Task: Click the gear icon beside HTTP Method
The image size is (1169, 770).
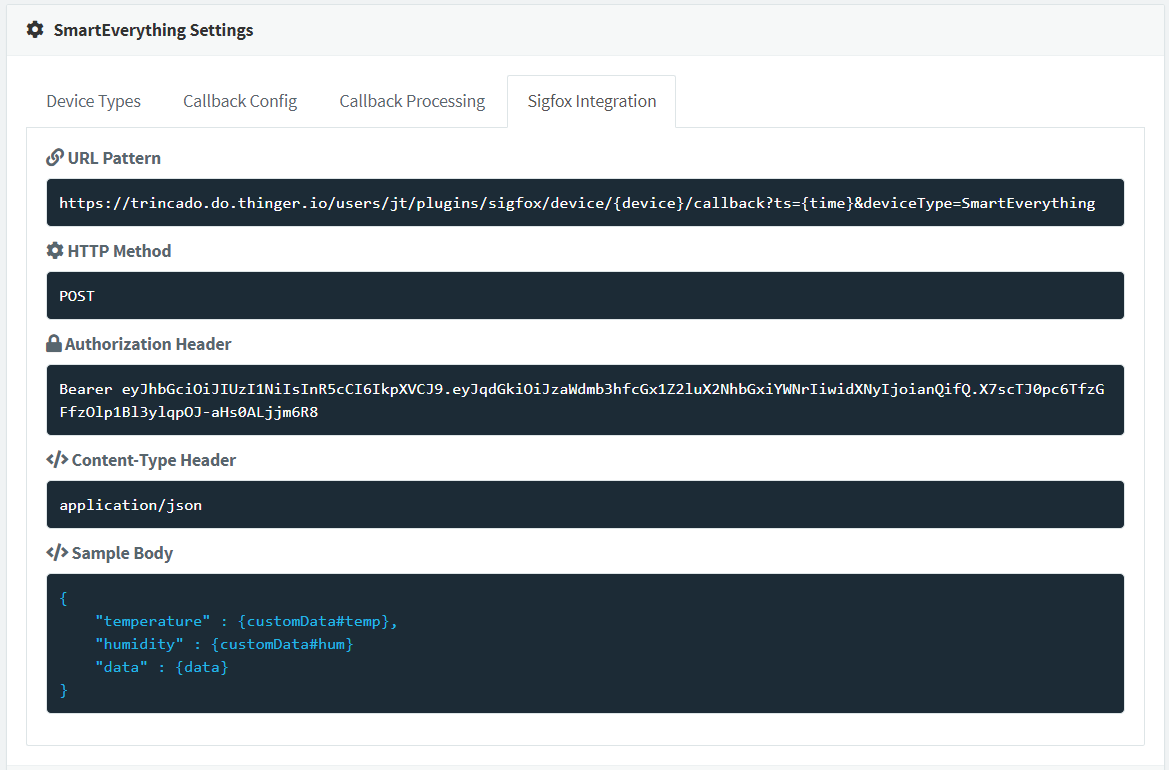Action: click(x=55, y=251)
